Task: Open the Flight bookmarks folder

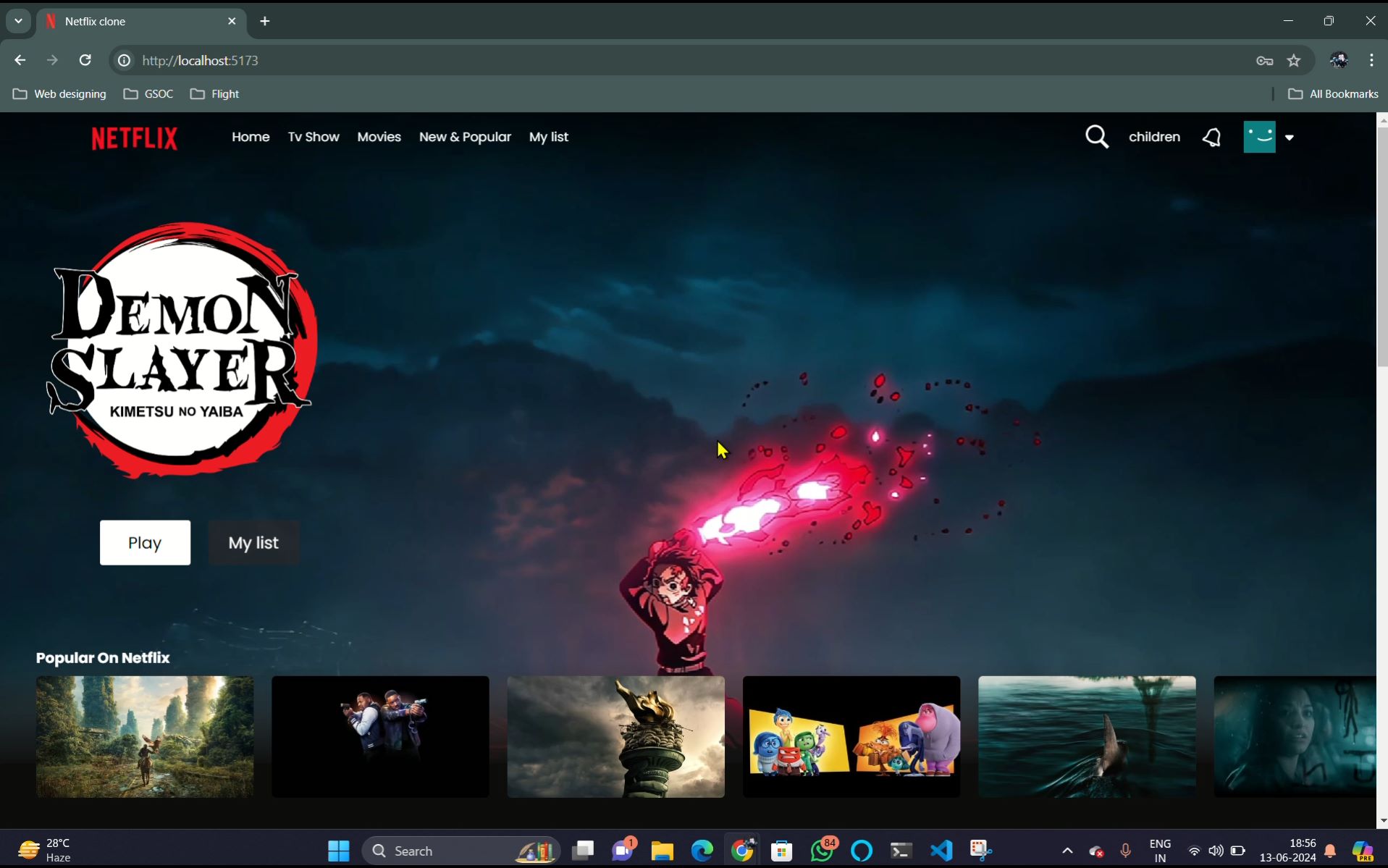Action: coord(214,93)
